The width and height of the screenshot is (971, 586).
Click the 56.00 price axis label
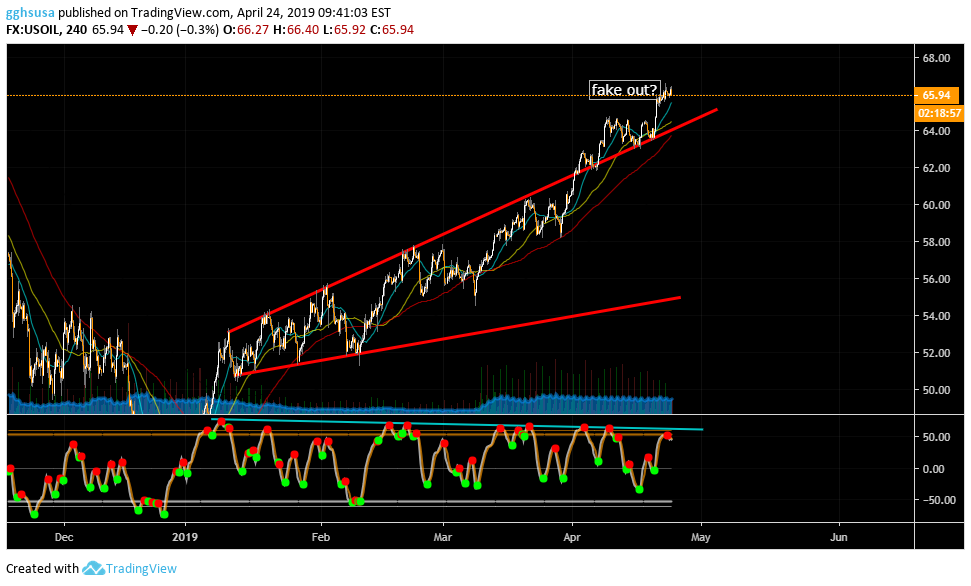pos(936,279)
